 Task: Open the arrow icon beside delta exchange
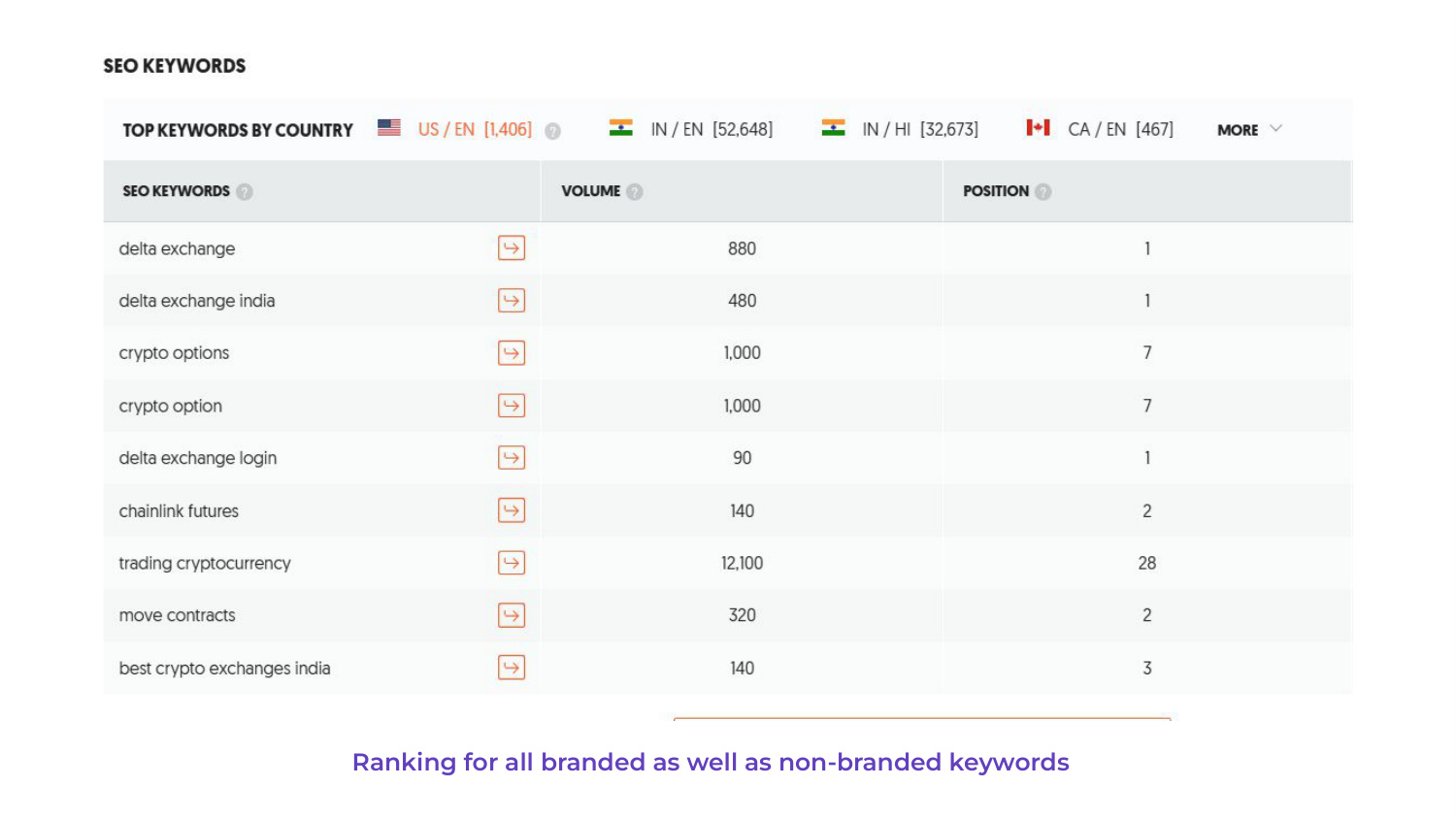pyautogui.click(x=512, y=248)
